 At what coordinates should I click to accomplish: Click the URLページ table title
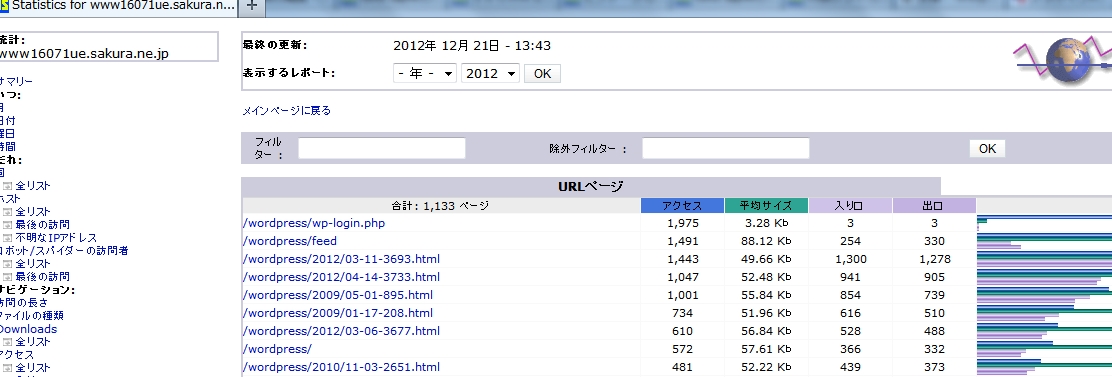(591, 187)
